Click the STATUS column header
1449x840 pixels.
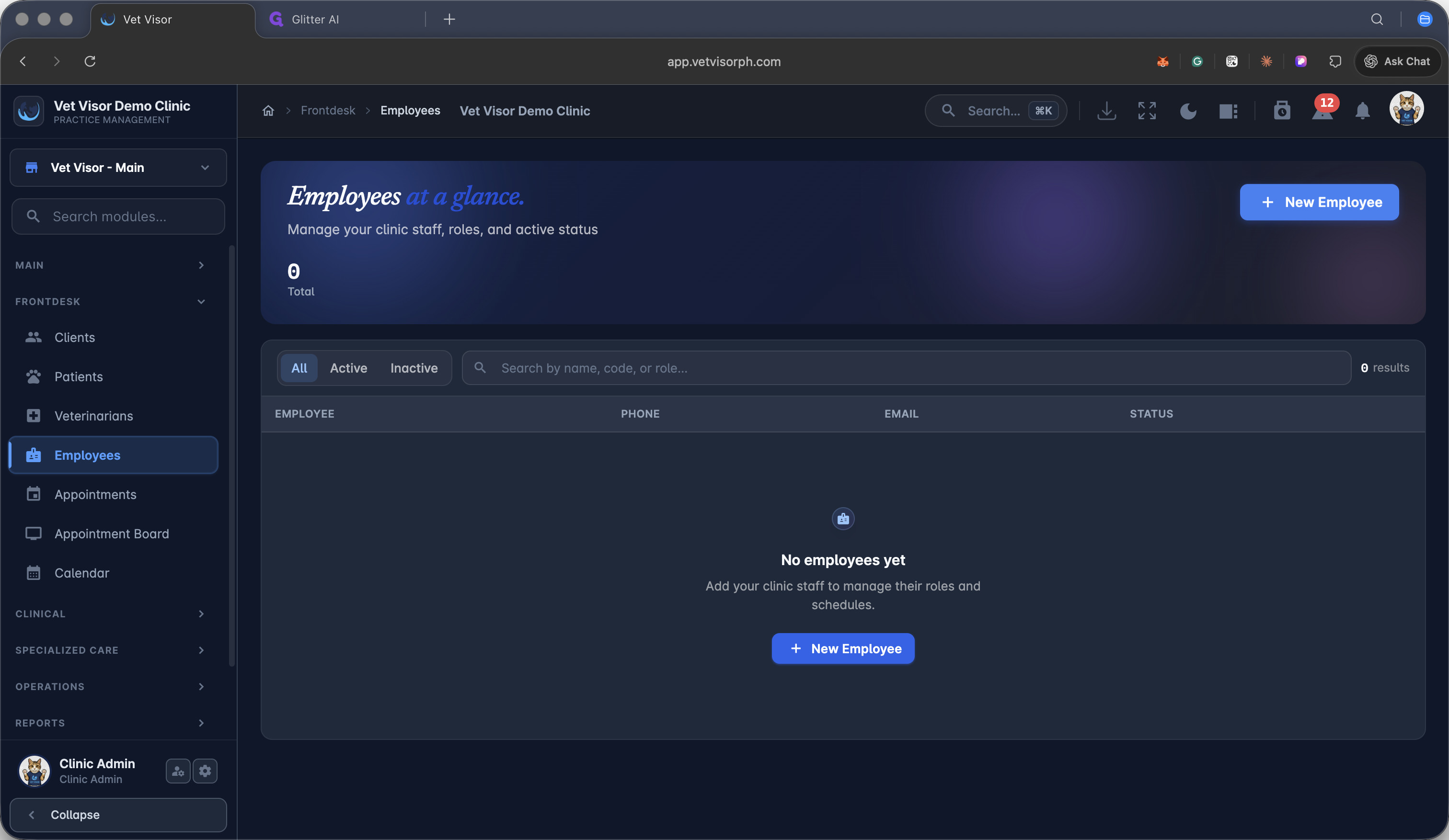coord(1151,414)
